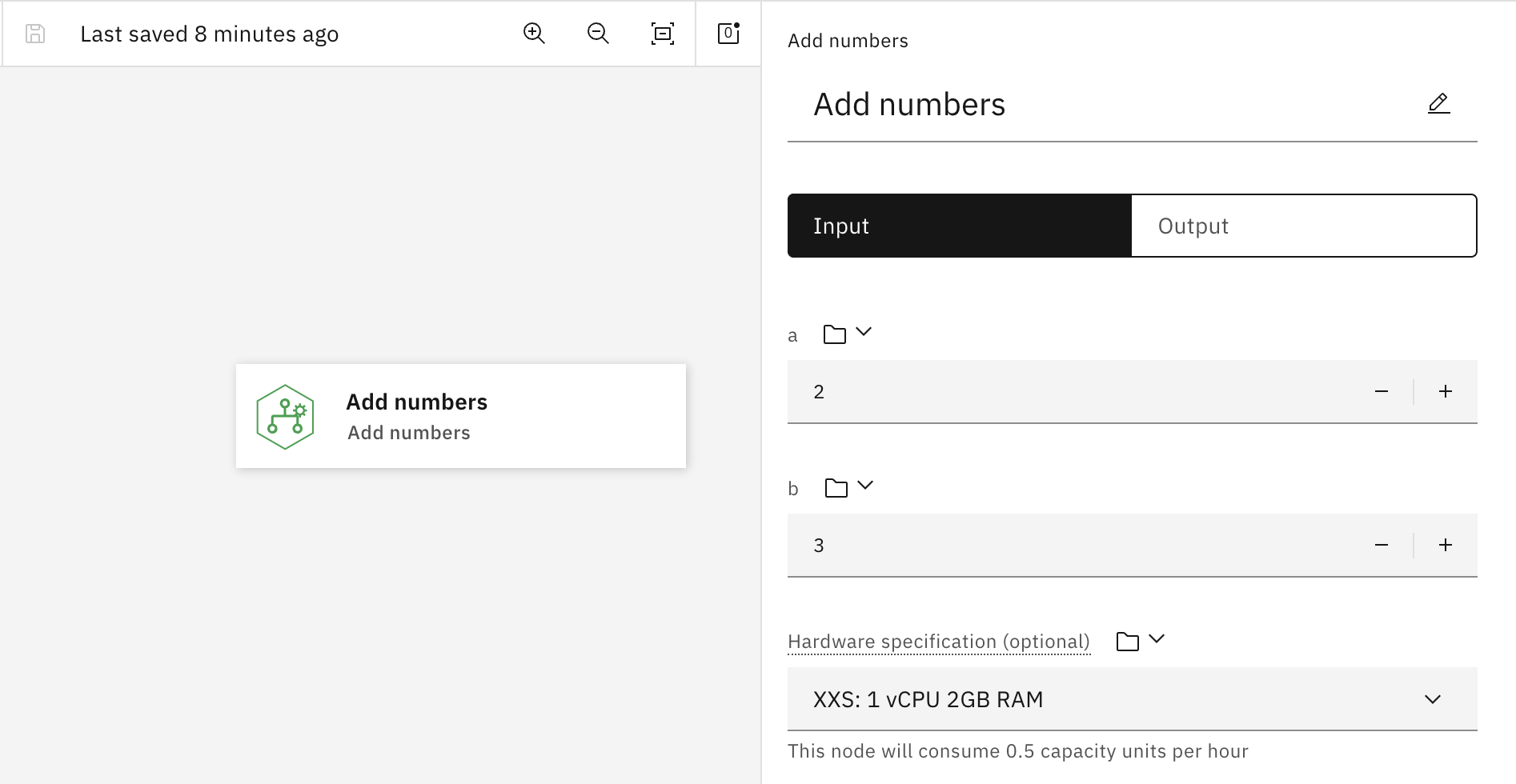The width and height of the screenshot is (1516, 784).
Task: Click the pencil icon to edit node name
Action: [x=1438, y=103]
